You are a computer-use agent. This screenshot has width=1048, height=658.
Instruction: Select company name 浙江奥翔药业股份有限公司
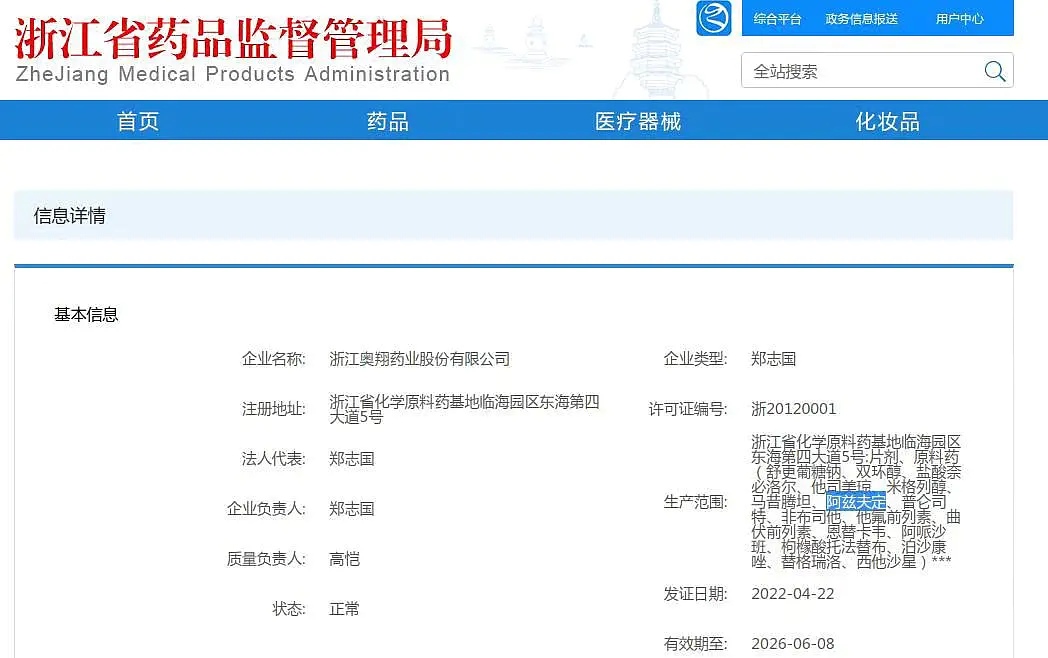click(x=419, y=359)
